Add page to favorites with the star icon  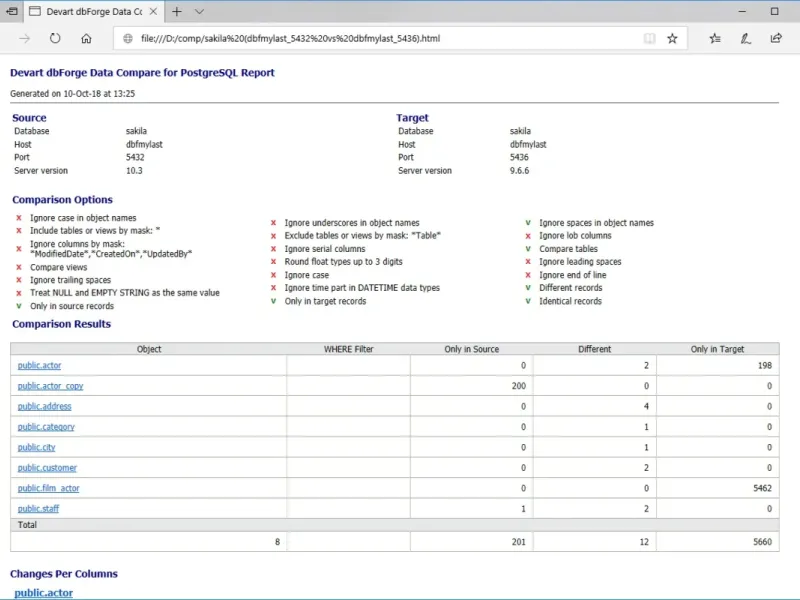coord(672,38)
